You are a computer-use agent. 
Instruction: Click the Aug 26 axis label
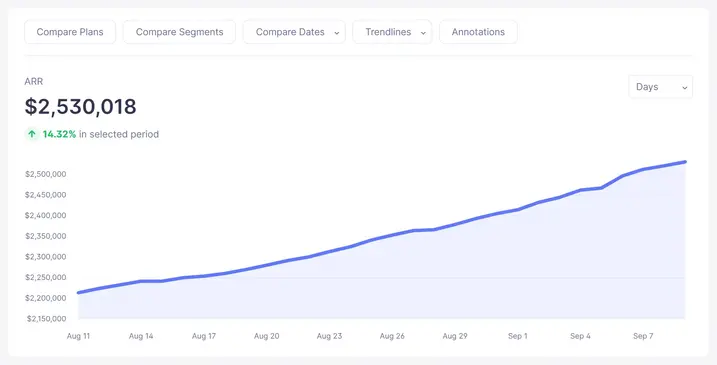(x=392, y=336)
